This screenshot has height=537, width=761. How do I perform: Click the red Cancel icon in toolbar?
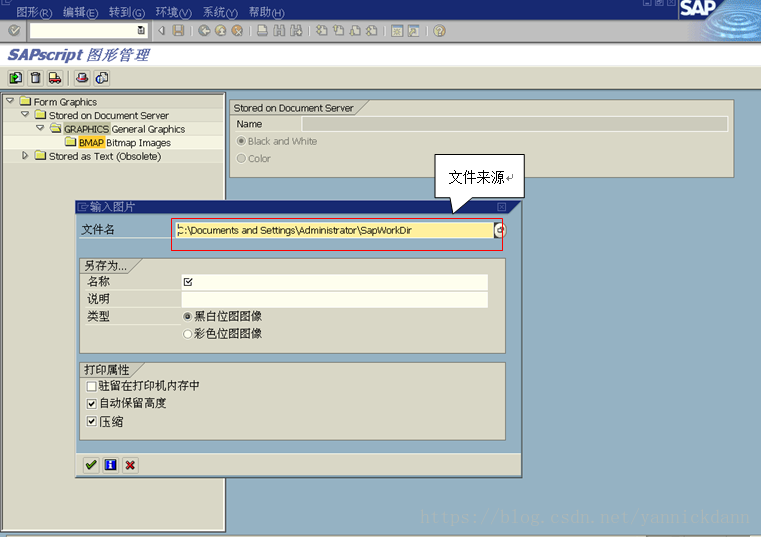pyautogui.click(x=237, y=31)
